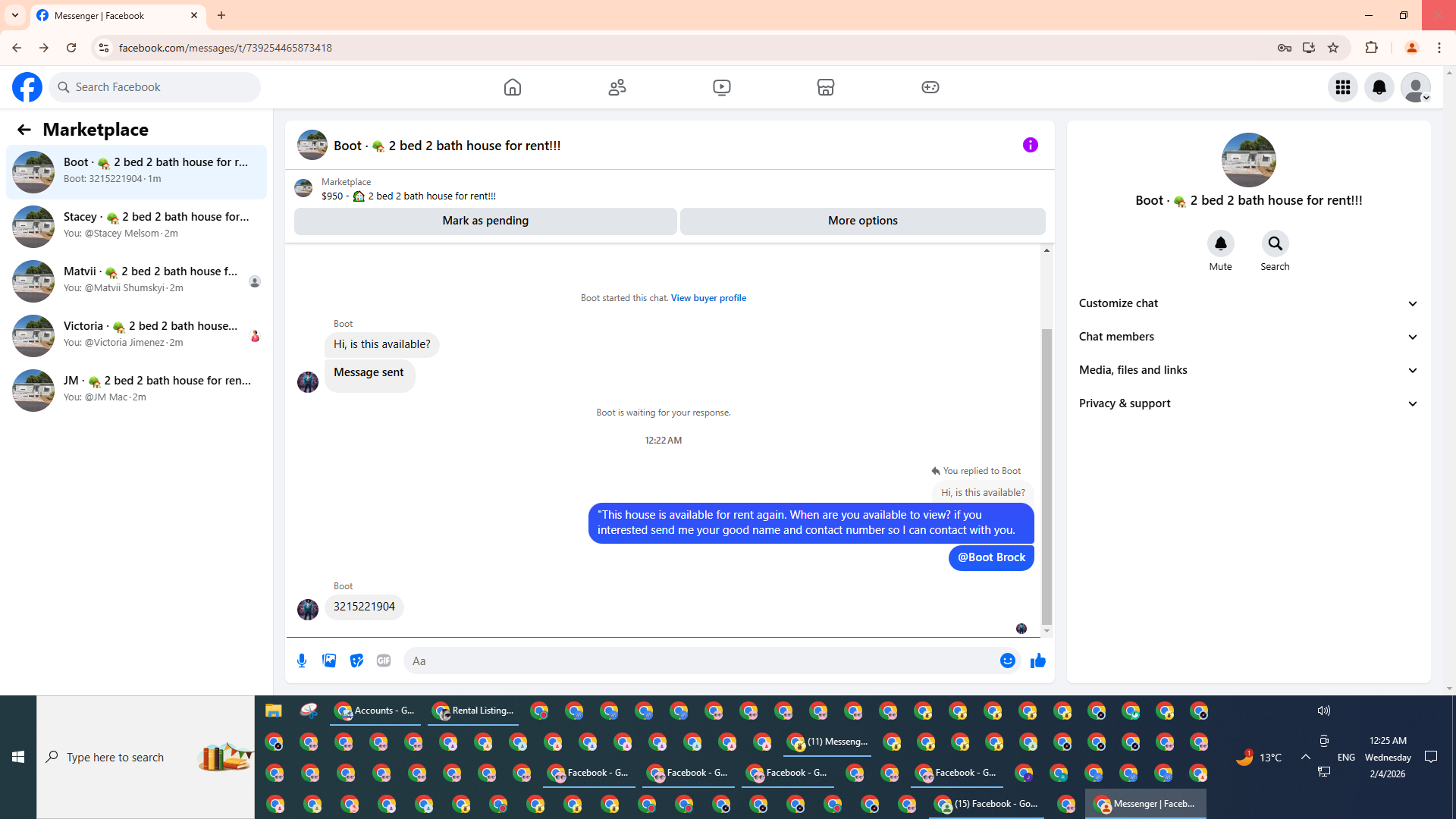The width and height of the screenshot is (1456, 819).
Task: Attach a photo using the image icon
Action: 329,661
